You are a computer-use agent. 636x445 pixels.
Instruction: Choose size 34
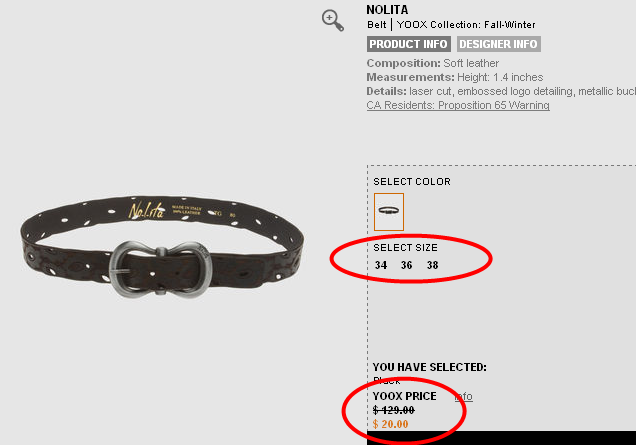click(380, 265)
